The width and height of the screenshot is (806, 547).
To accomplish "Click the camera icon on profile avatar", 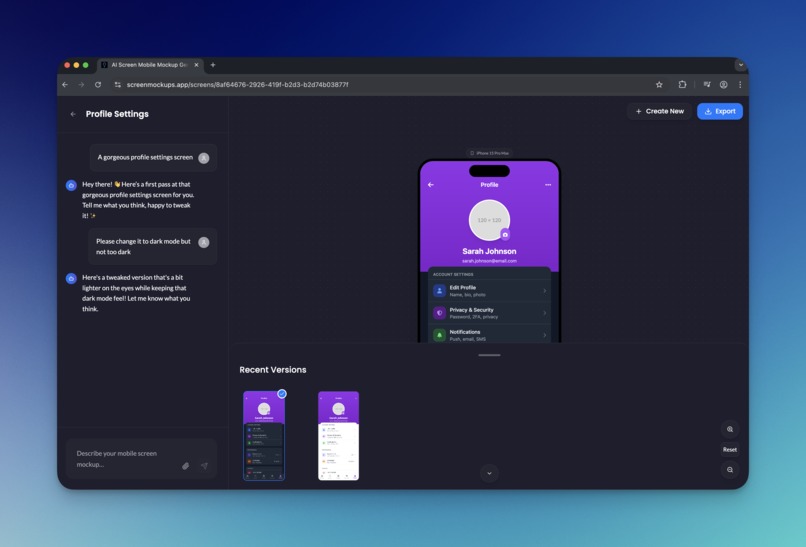I will coord(505,234).
